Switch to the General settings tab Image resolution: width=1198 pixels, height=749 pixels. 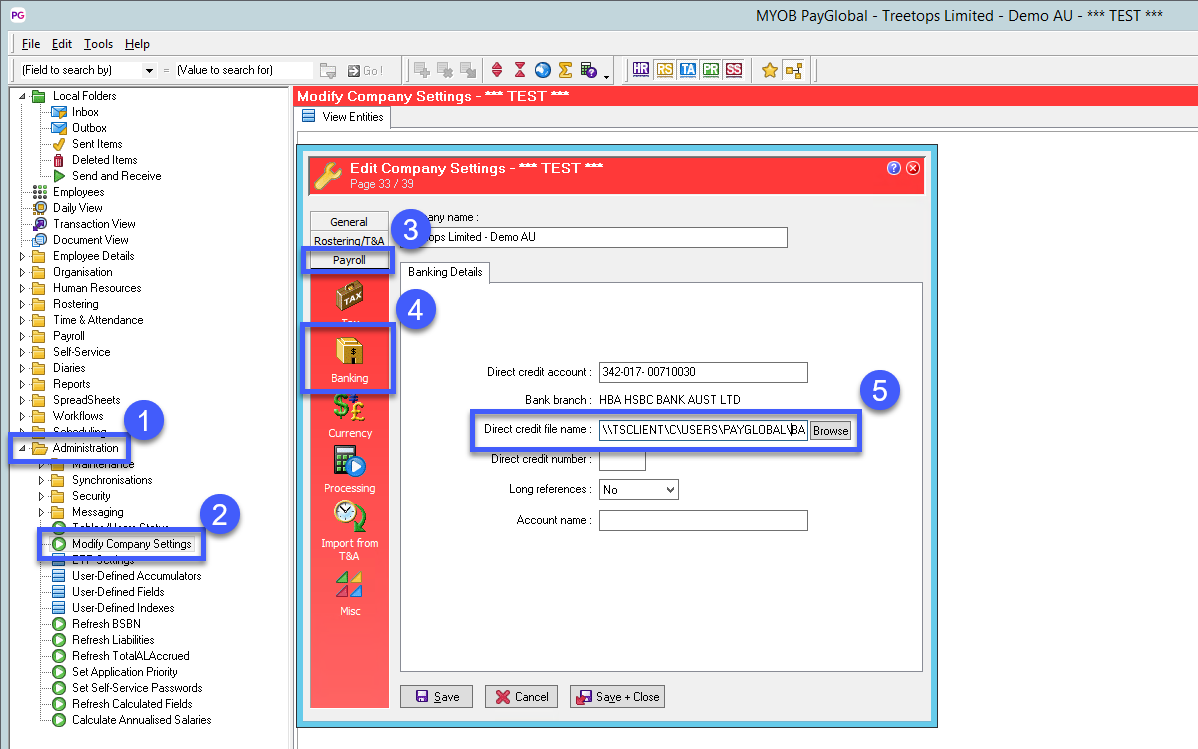(349, 222)
